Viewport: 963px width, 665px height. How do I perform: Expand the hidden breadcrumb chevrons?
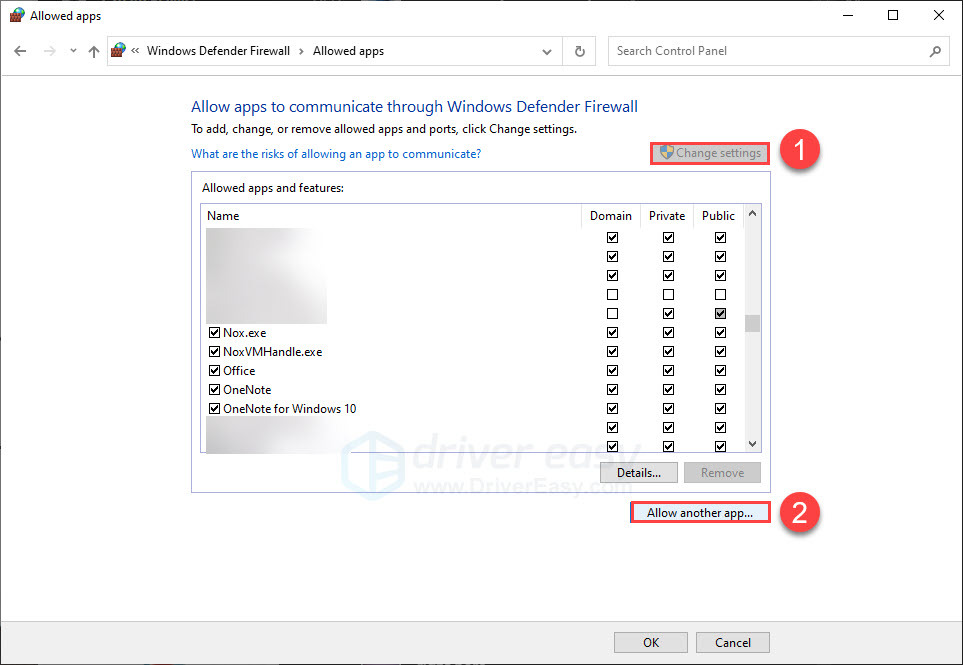[x=135, y=51]
